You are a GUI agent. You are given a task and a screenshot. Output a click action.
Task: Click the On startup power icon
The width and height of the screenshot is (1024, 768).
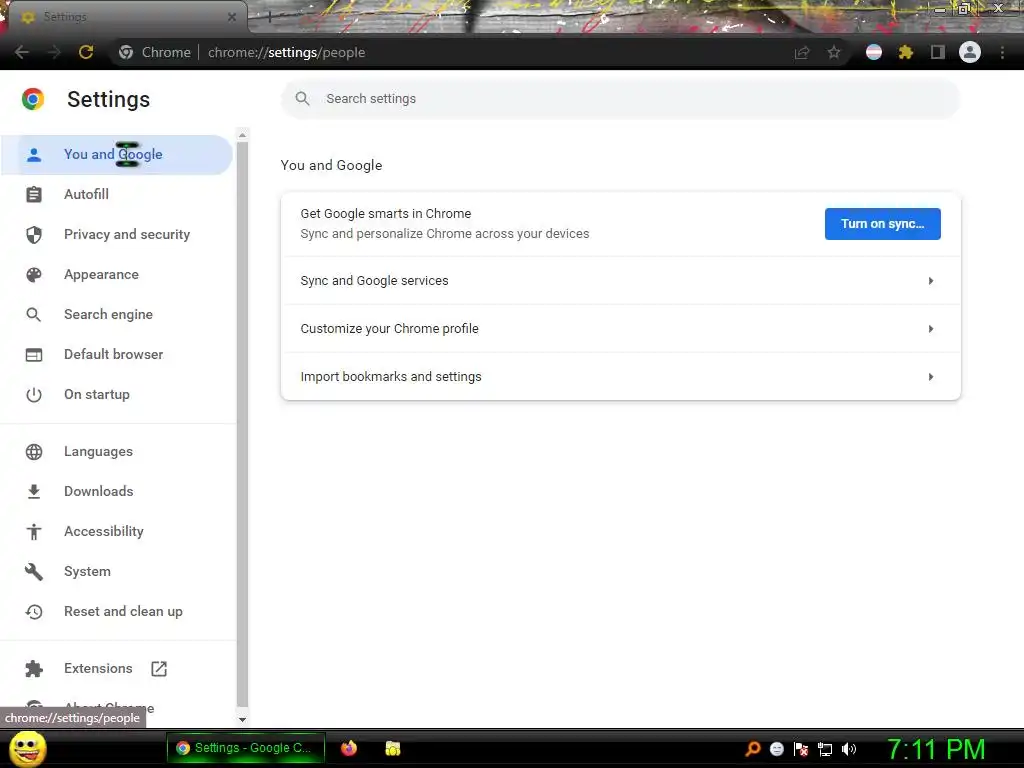pyautogui.click(x=34, y=394)
